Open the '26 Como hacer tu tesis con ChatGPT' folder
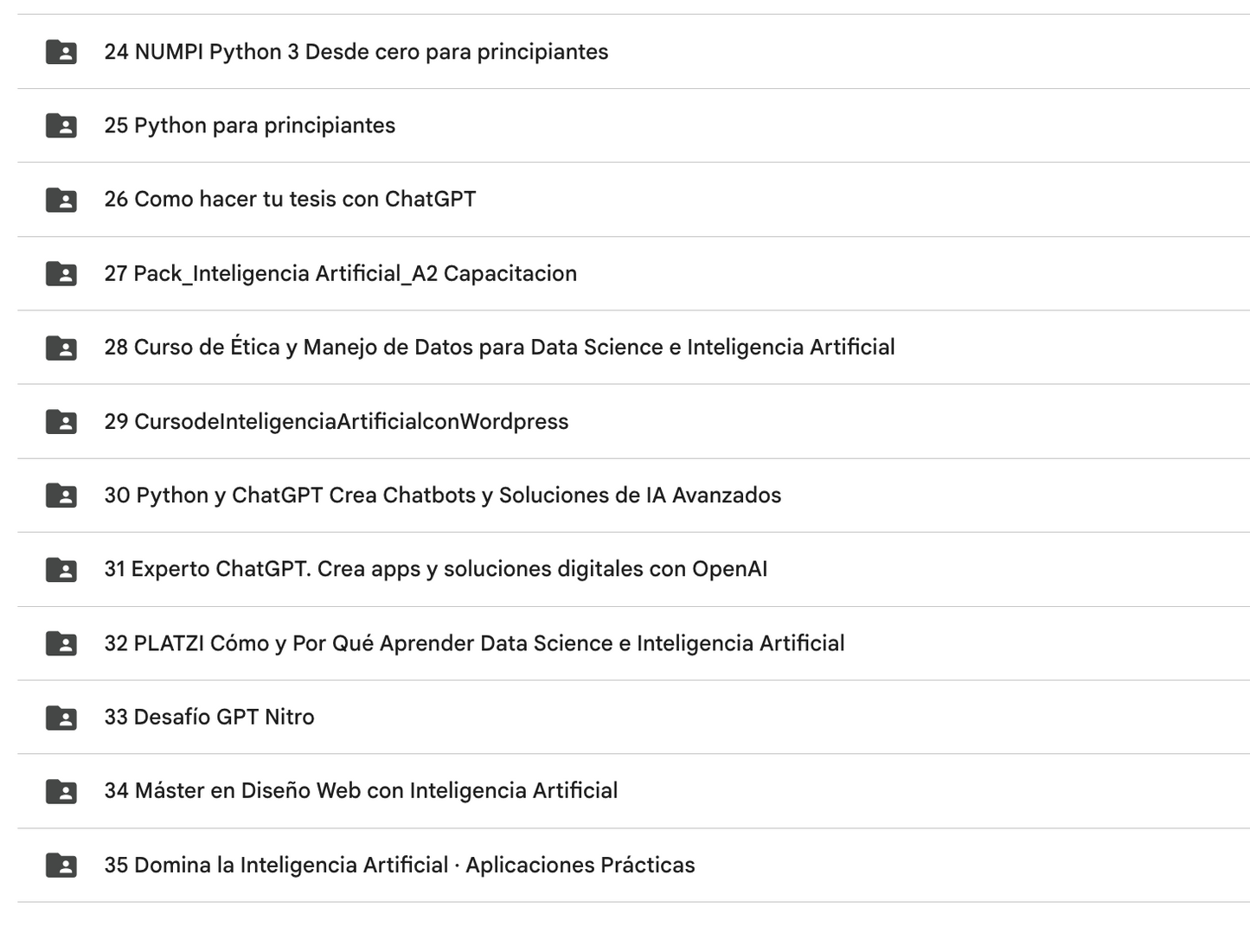 [x=290, y=200]
